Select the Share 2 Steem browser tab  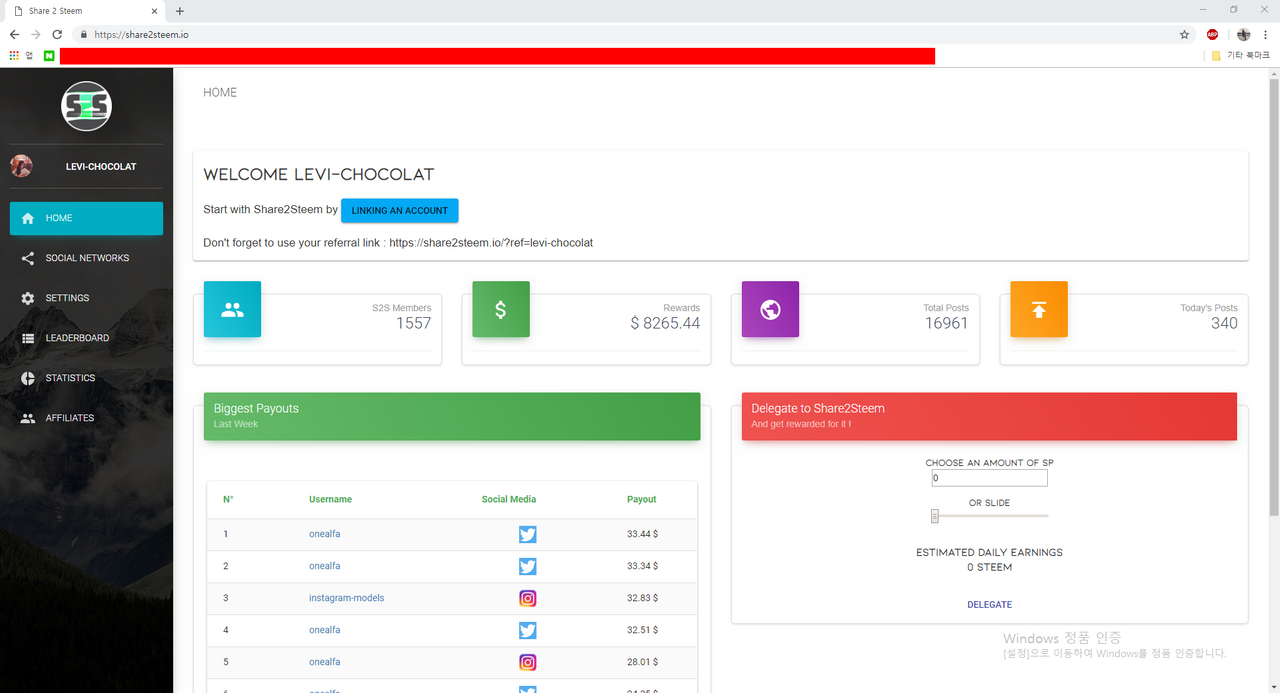(x=85, y=11)
